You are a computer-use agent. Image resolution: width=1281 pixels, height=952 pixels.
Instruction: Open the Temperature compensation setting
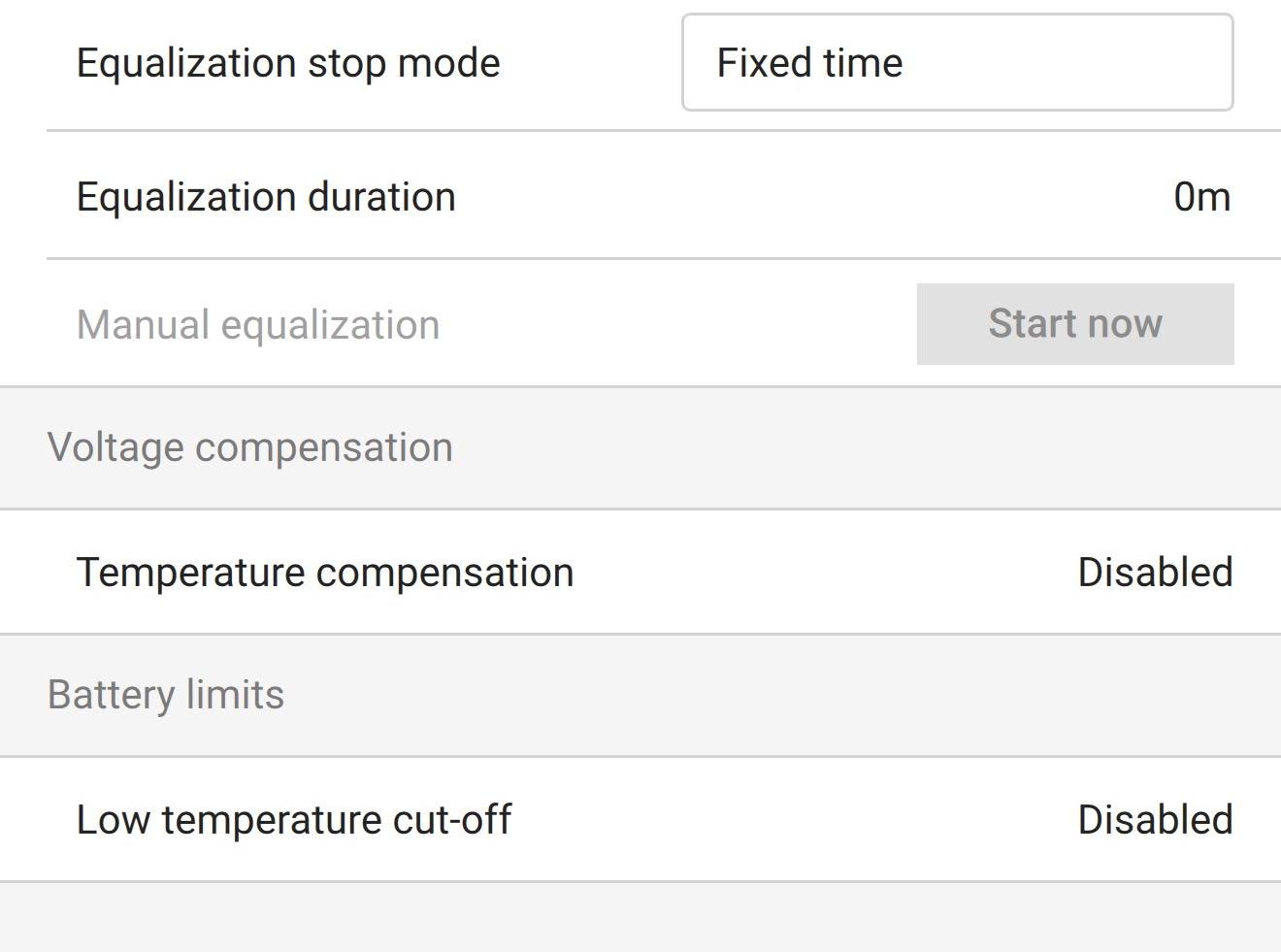(x=325, y=573)
